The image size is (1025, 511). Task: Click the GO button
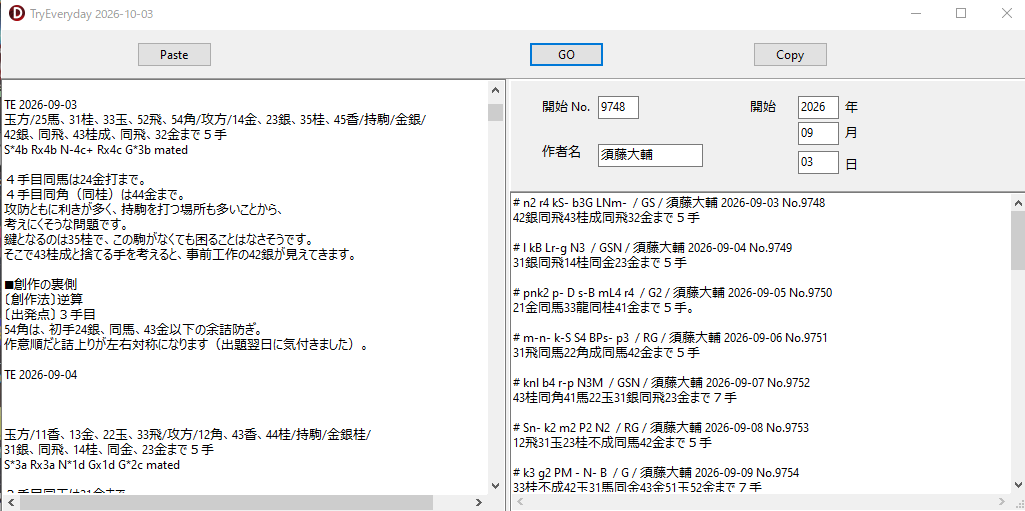(566, 55)
